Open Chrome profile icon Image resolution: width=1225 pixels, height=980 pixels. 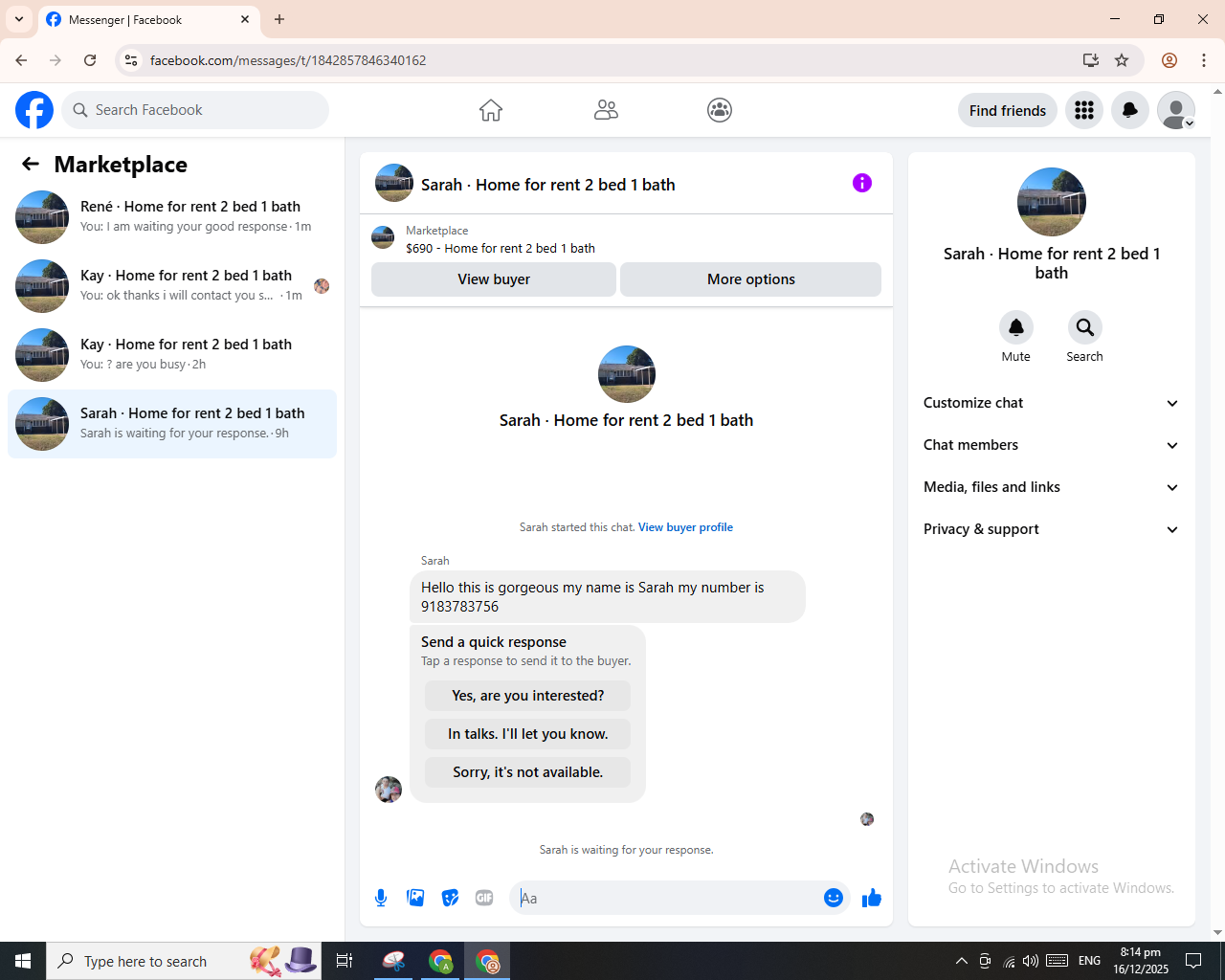coord(1169,60)
